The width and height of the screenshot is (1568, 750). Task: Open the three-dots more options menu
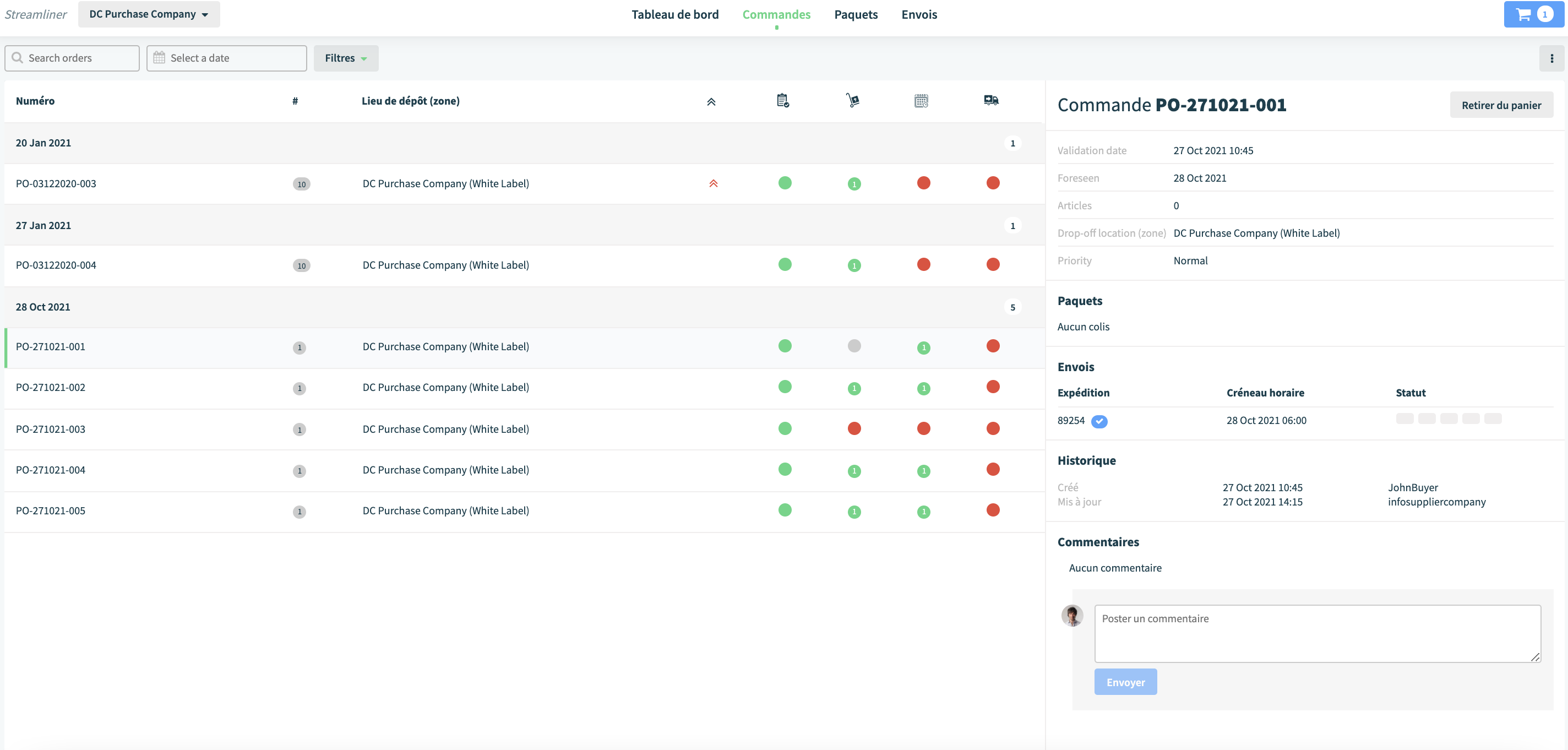[1551, 58]
